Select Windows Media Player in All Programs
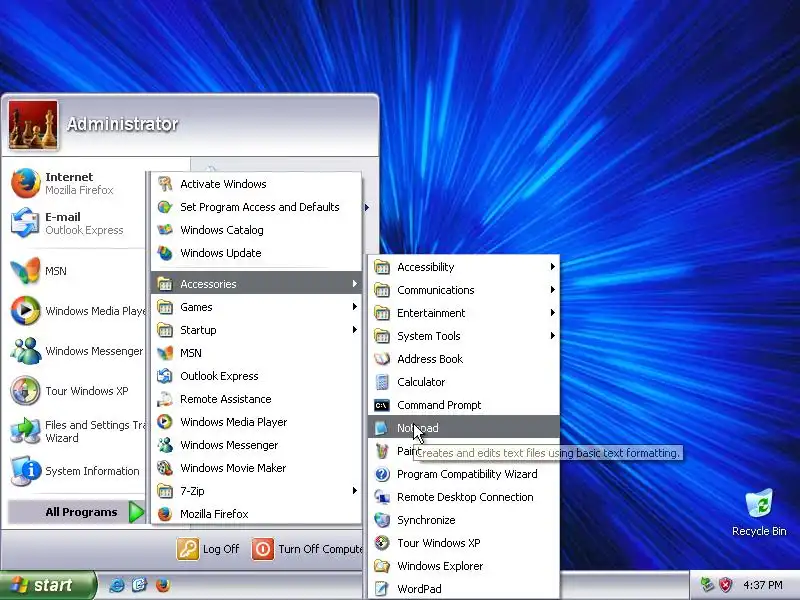Screen dimensions: 800x600 [256, 422]
